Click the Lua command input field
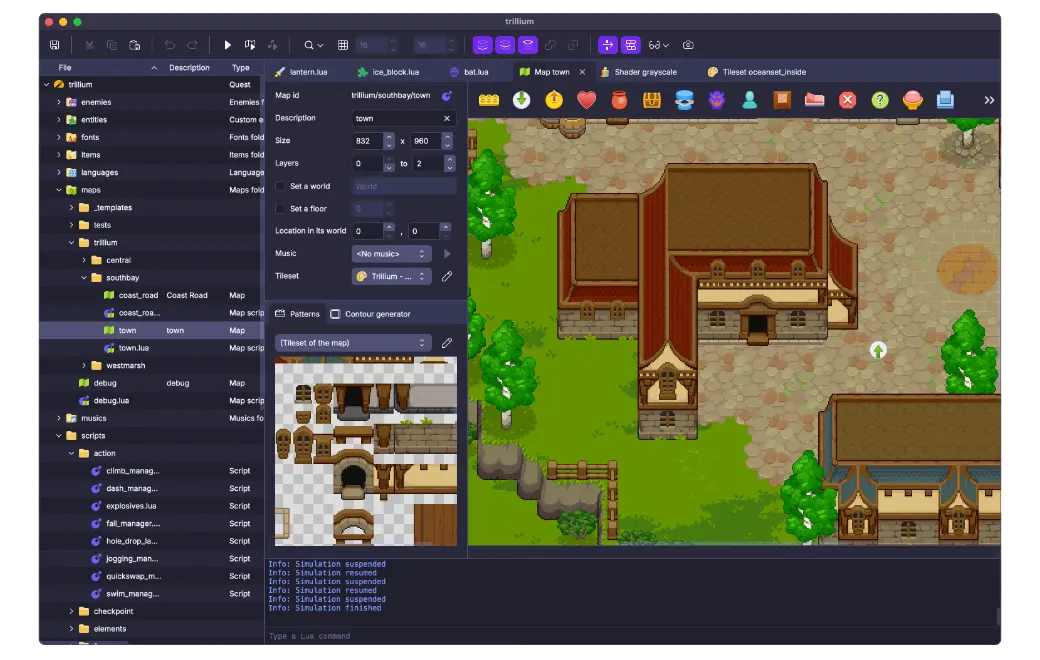 [630, 636]
